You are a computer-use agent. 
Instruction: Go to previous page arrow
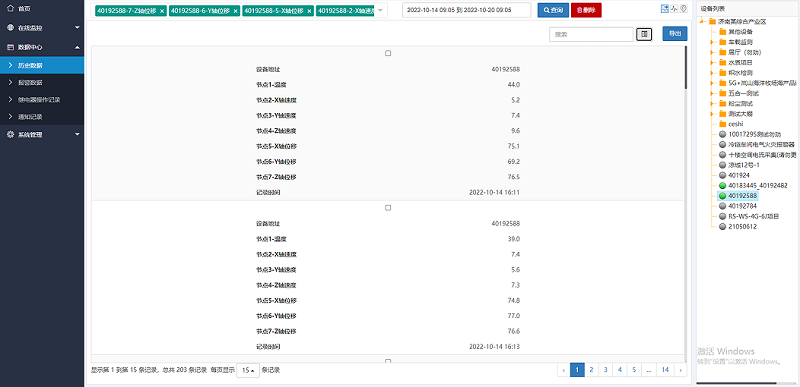563,370
